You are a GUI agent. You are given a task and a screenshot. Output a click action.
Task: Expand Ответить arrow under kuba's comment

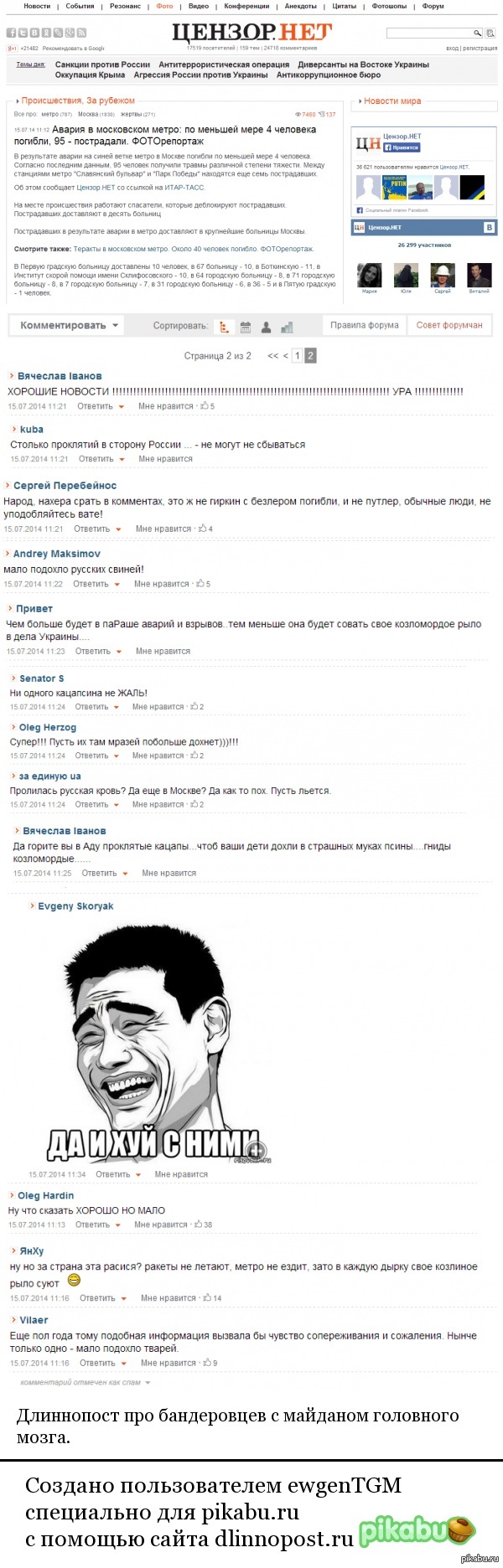coord(120,459)
